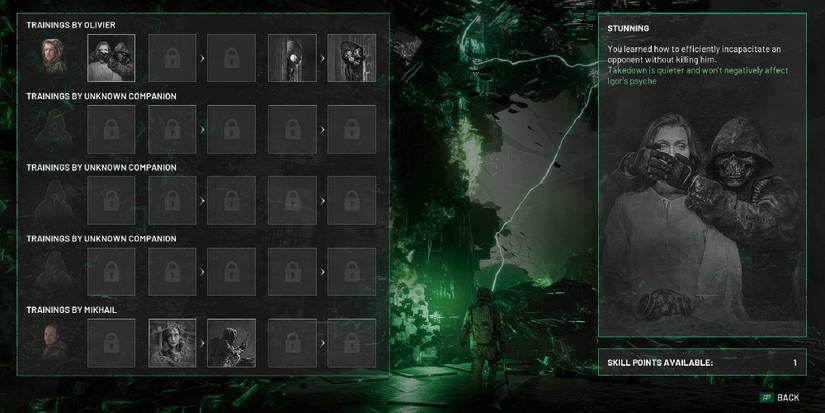
Task: Select Olivier's keyhole peeking skill tile
Action: coord(293,58)
